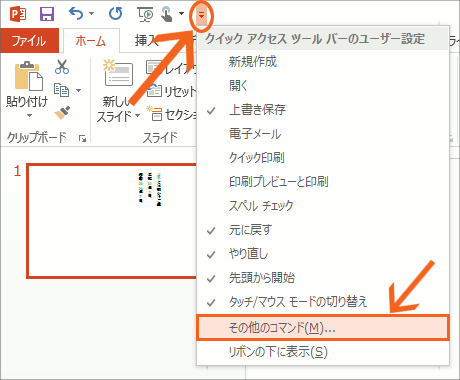Open the copy options dropdown arrow
Image resolution: width=460 pixels, height=380 pixels.
[79, 90]
